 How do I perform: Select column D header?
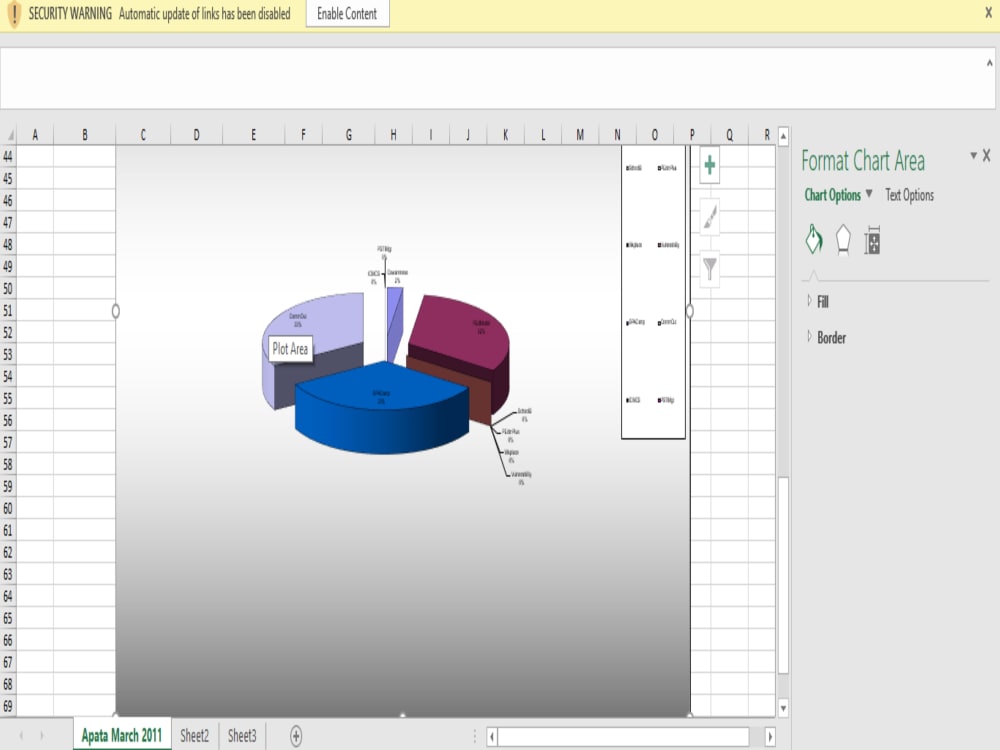click(x=196, y=135)
